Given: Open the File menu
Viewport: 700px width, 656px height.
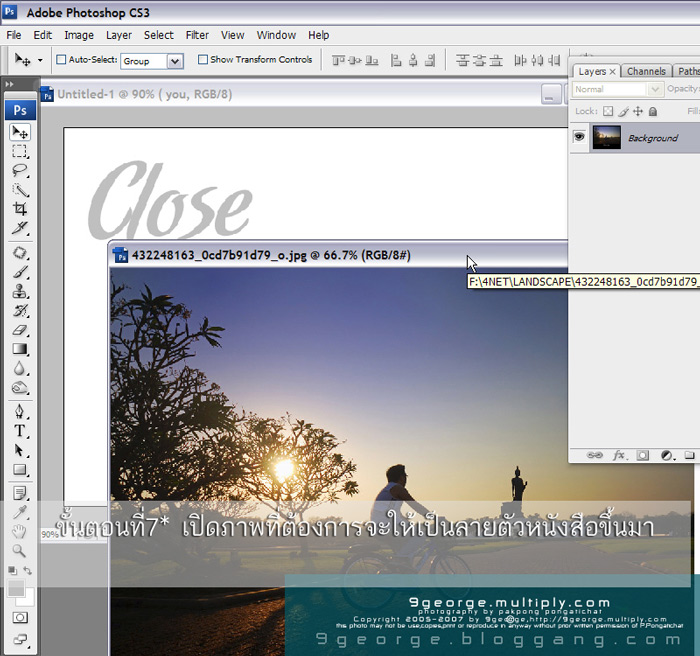Looking at the screenshot, I should pyautogui.click(x=14, y=35).
